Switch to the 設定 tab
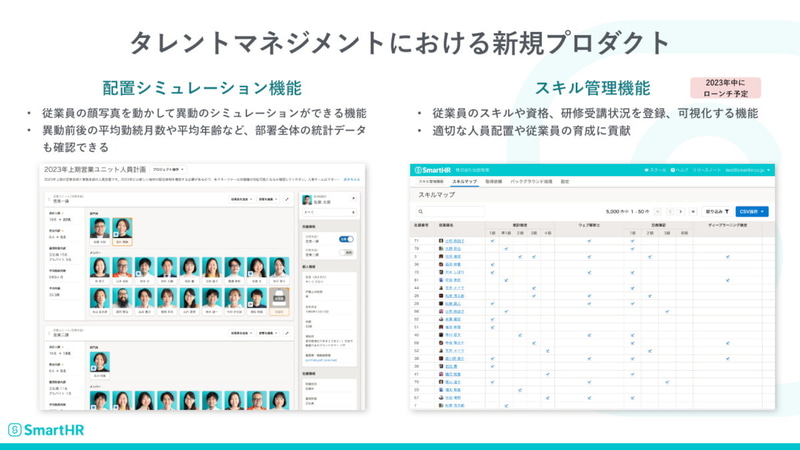The width and height of the screenshot is (800, 450). pos(565,182)
